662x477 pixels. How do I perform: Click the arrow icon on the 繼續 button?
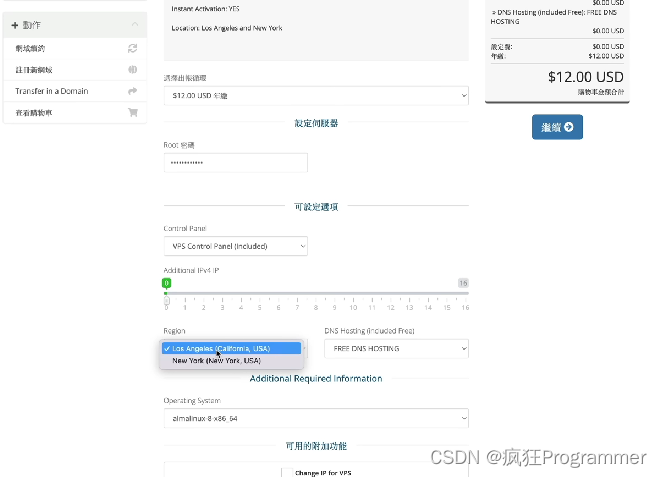pyautogui.click(x=569, y=127)
